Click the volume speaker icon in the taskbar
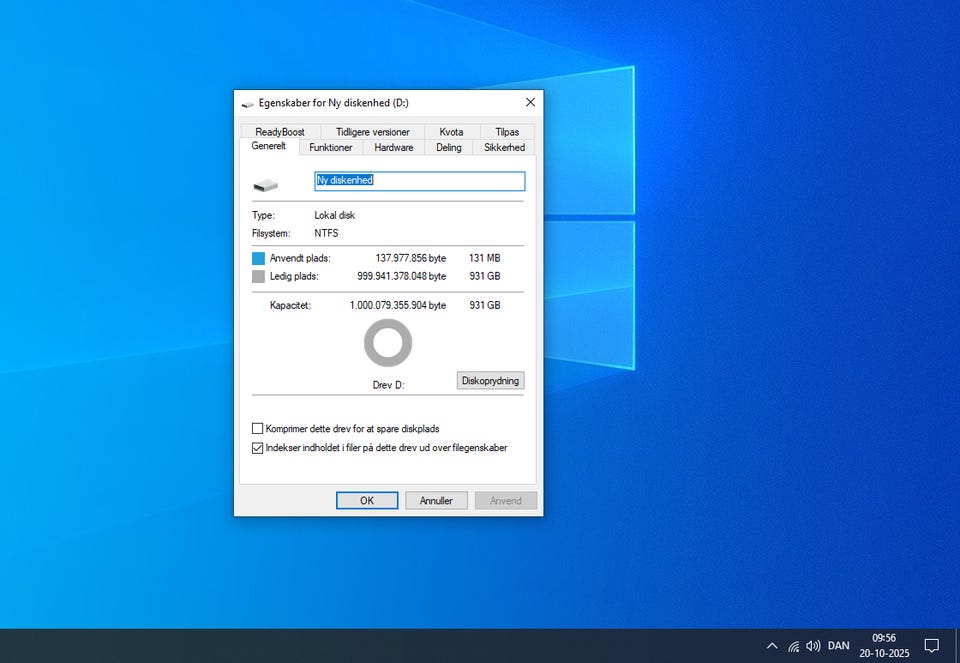 point(813,646)
